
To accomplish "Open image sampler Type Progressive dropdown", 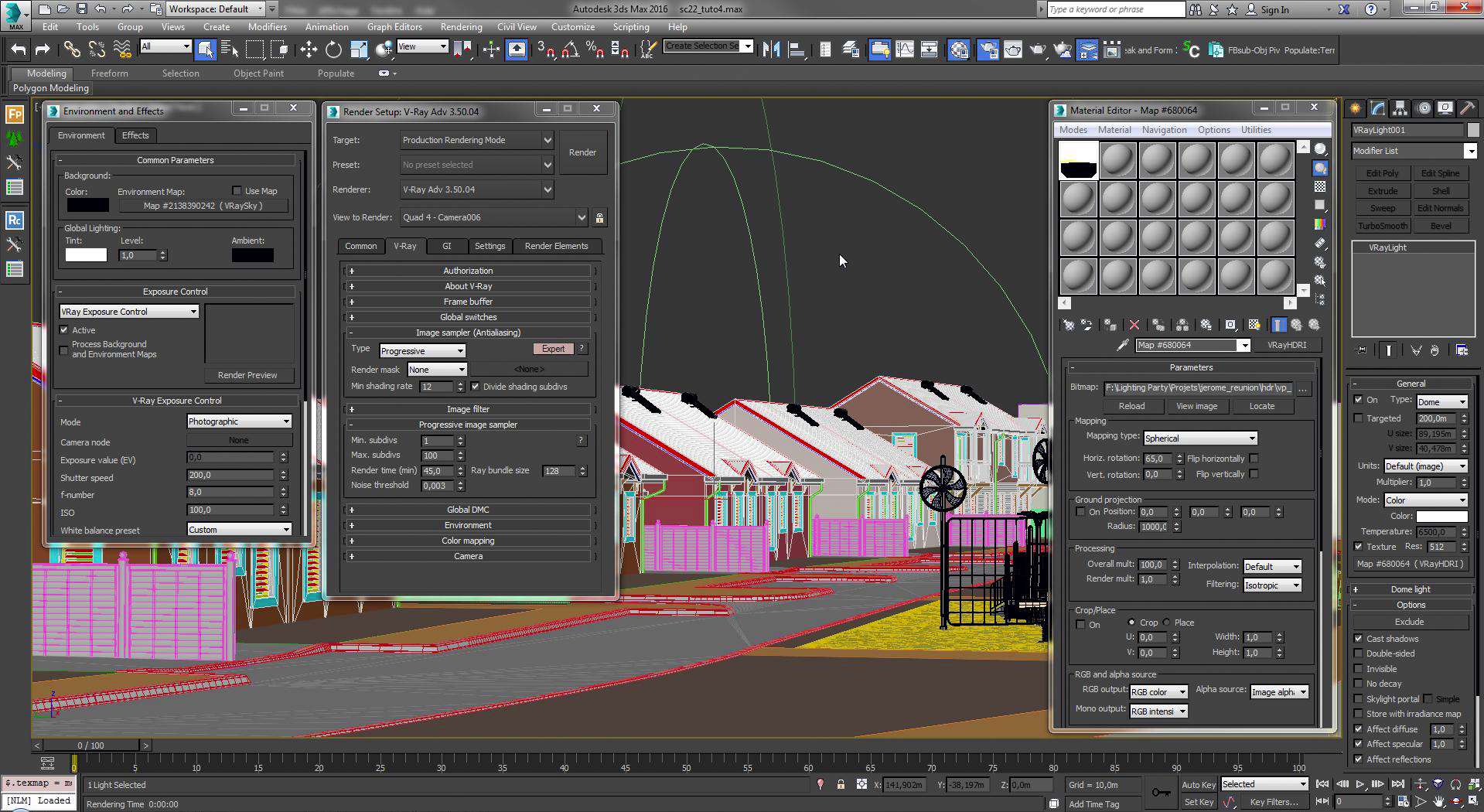I will [422, 350].
